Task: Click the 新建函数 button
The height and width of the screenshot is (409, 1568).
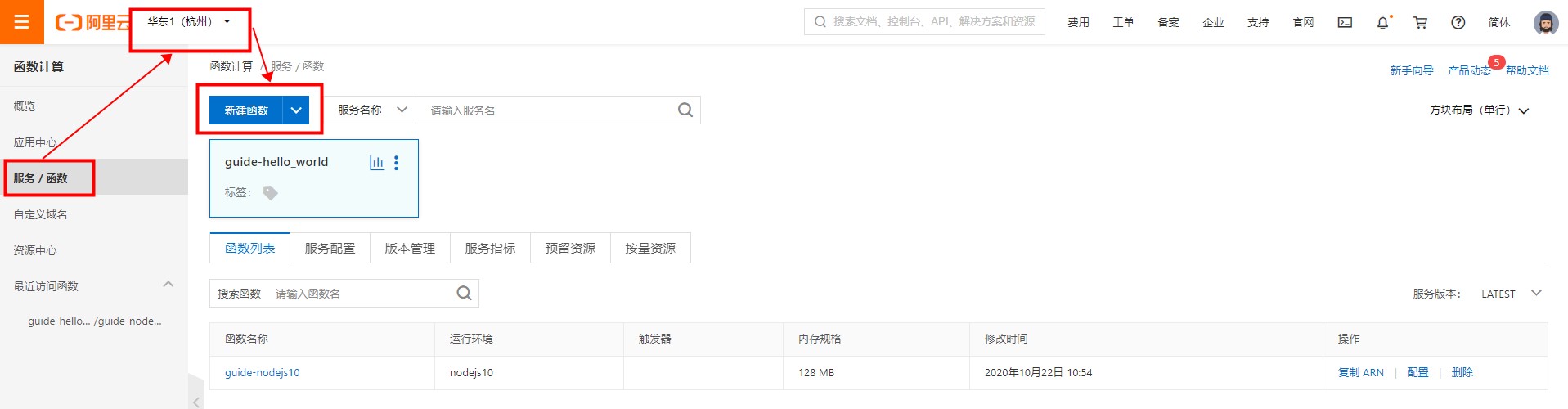Action: point(246,110)
